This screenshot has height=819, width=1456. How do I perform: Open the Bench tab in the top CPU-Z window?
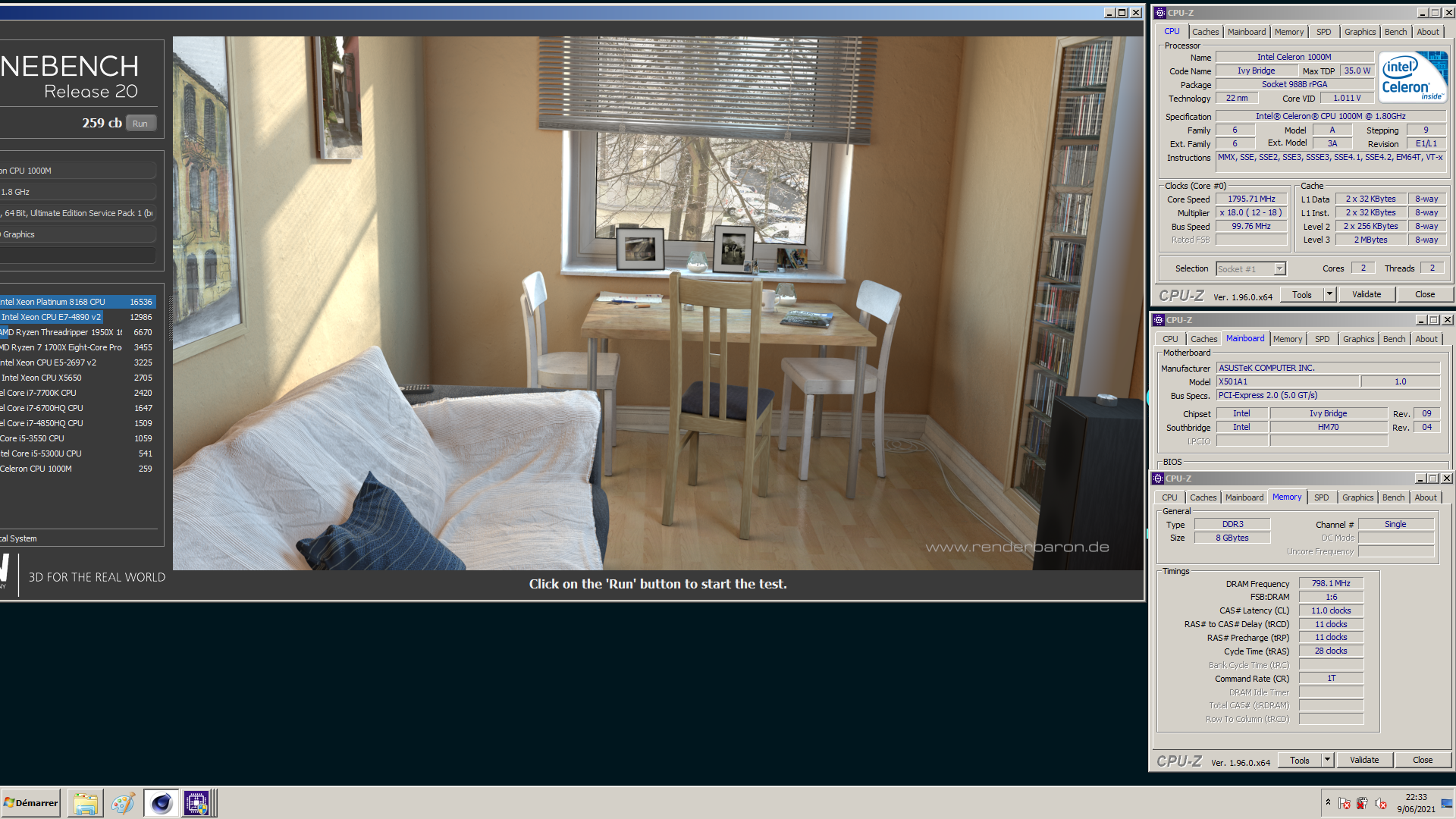click(1395, 32)
